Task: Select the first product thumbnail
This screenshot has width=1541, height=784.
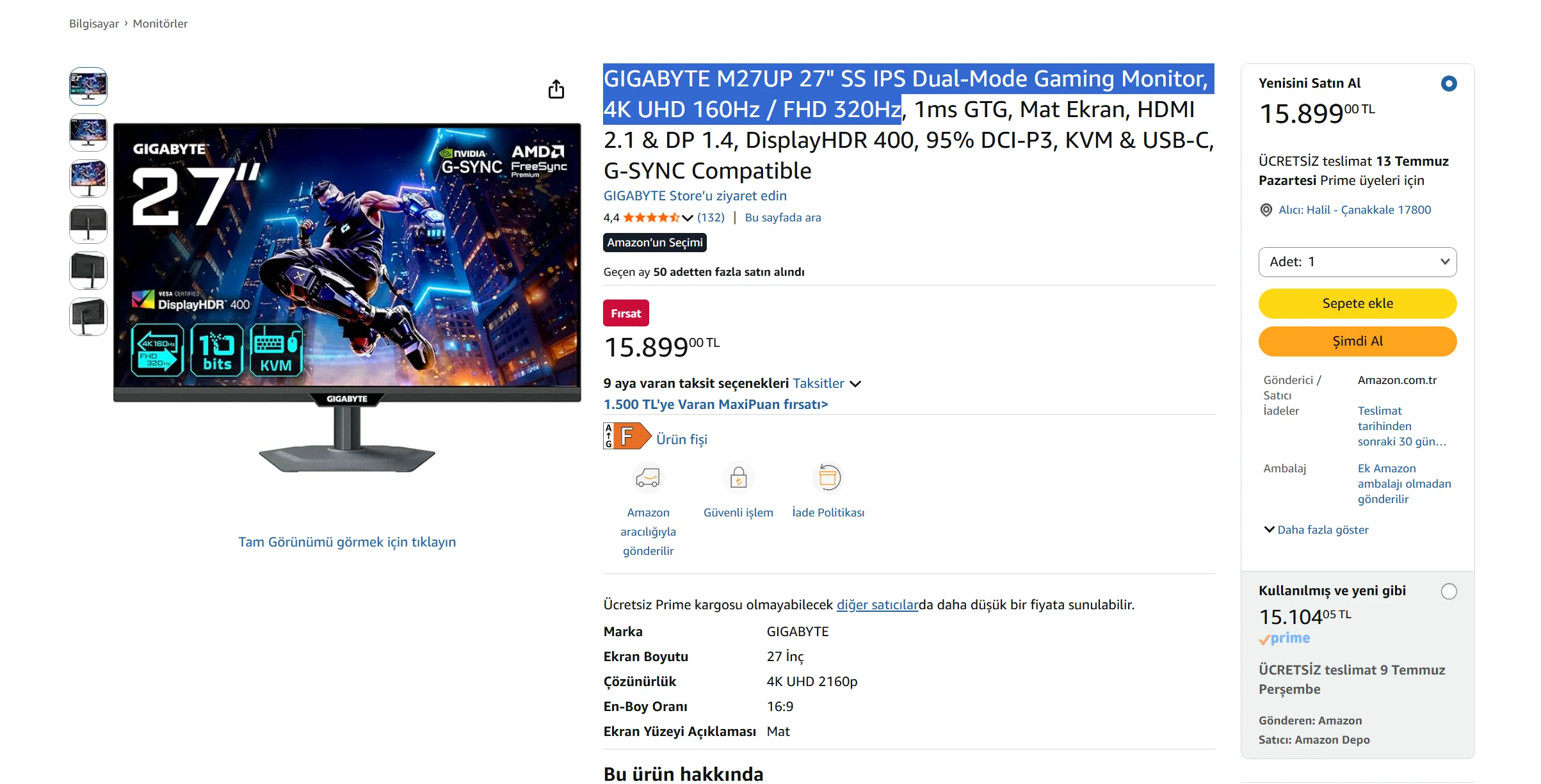Action: coord(88,86)
